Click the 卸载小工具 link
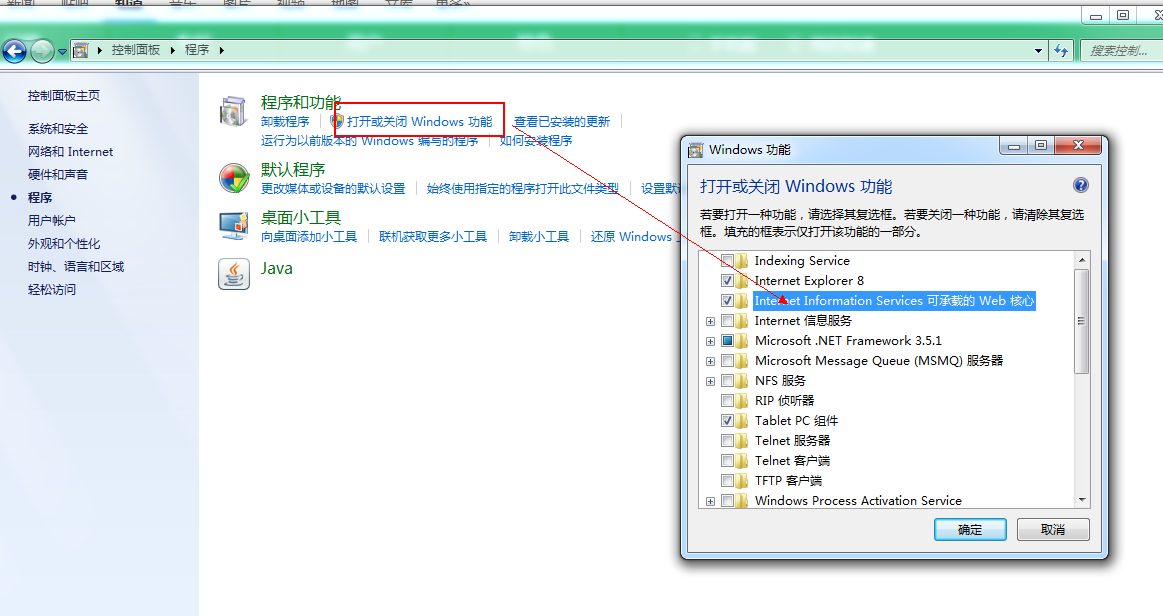1163x616 pixels. (539, 237)
